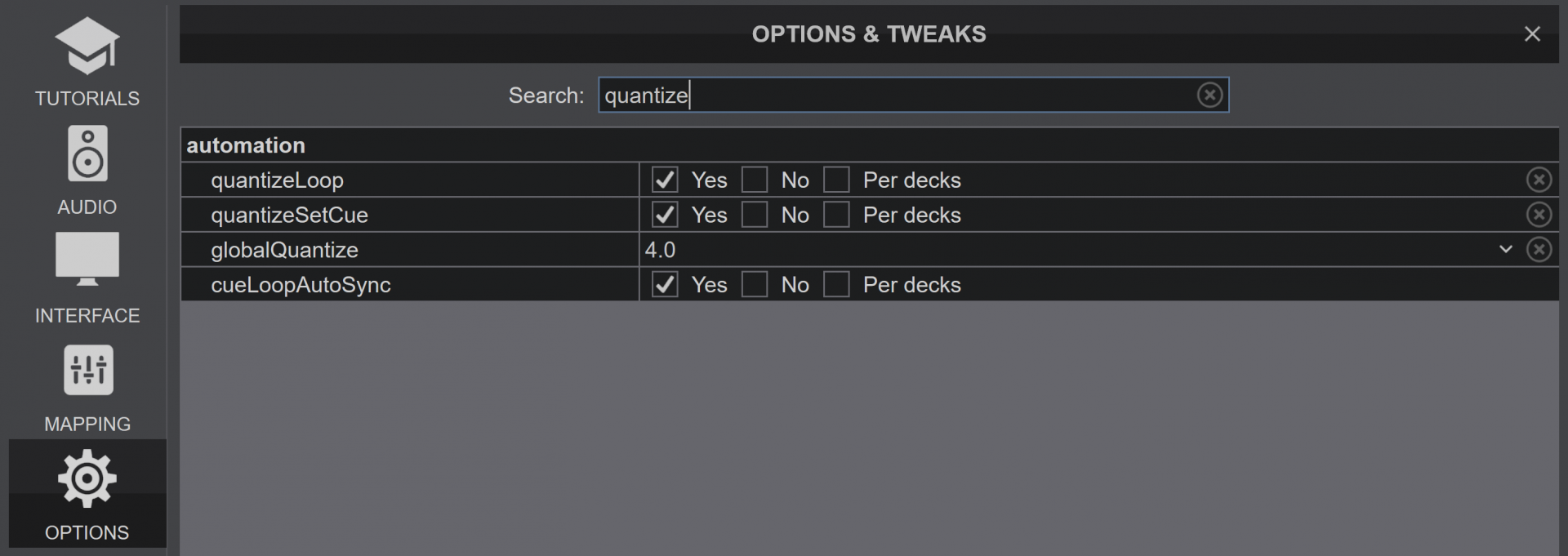This screenshot has height=556, width=1568.
Task: Open the Tutorials graduation cap icon
Action: coord(87,46)
